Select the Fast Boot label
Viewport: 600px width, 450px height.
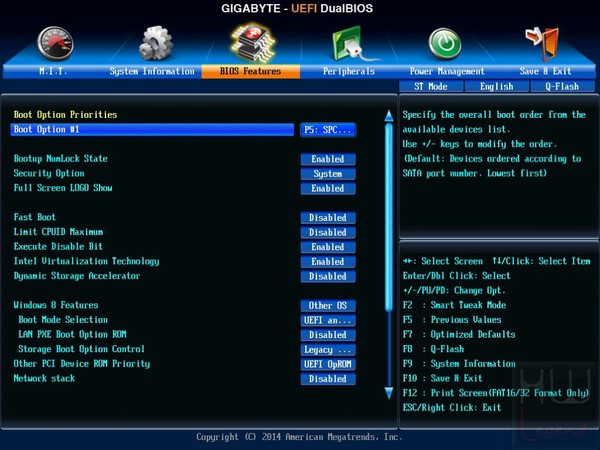tap(34, 217)
